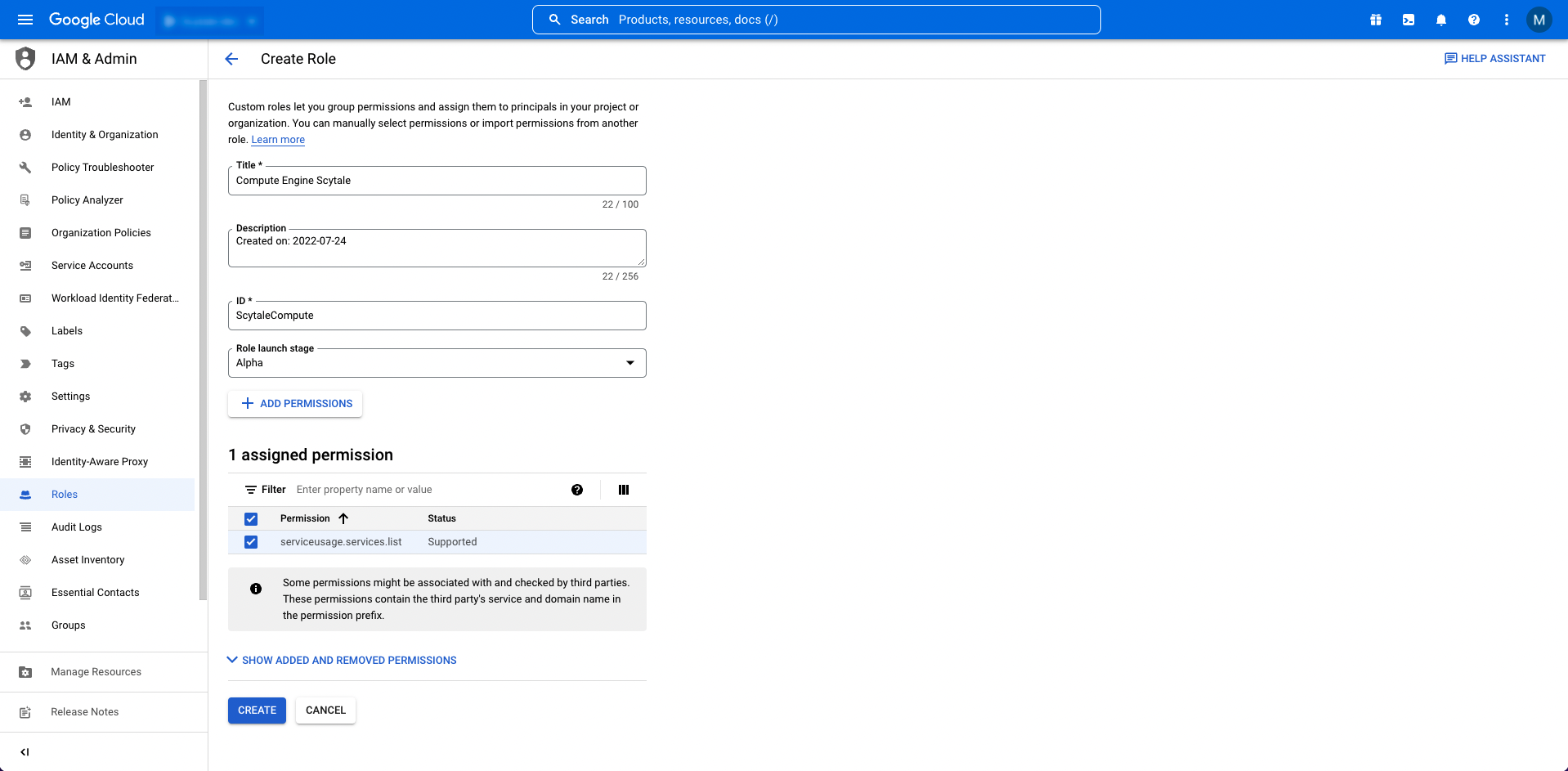Image resolution: width=1568 pixels, height=771 pixels.
Task: Click the Audit Logs list icon
Action: pos(25,527)
